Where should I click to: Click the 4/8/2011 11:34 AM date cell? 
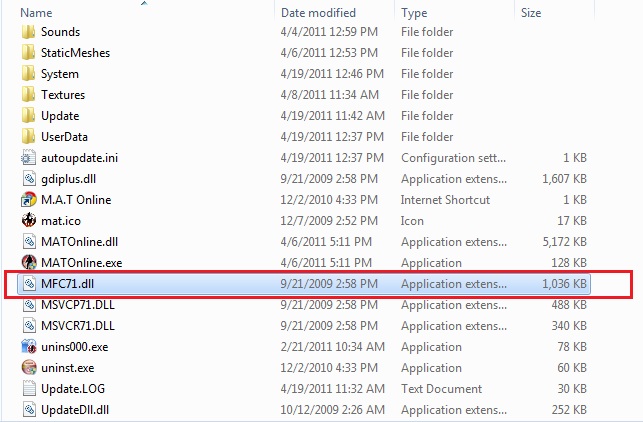[x=330, y=95]
